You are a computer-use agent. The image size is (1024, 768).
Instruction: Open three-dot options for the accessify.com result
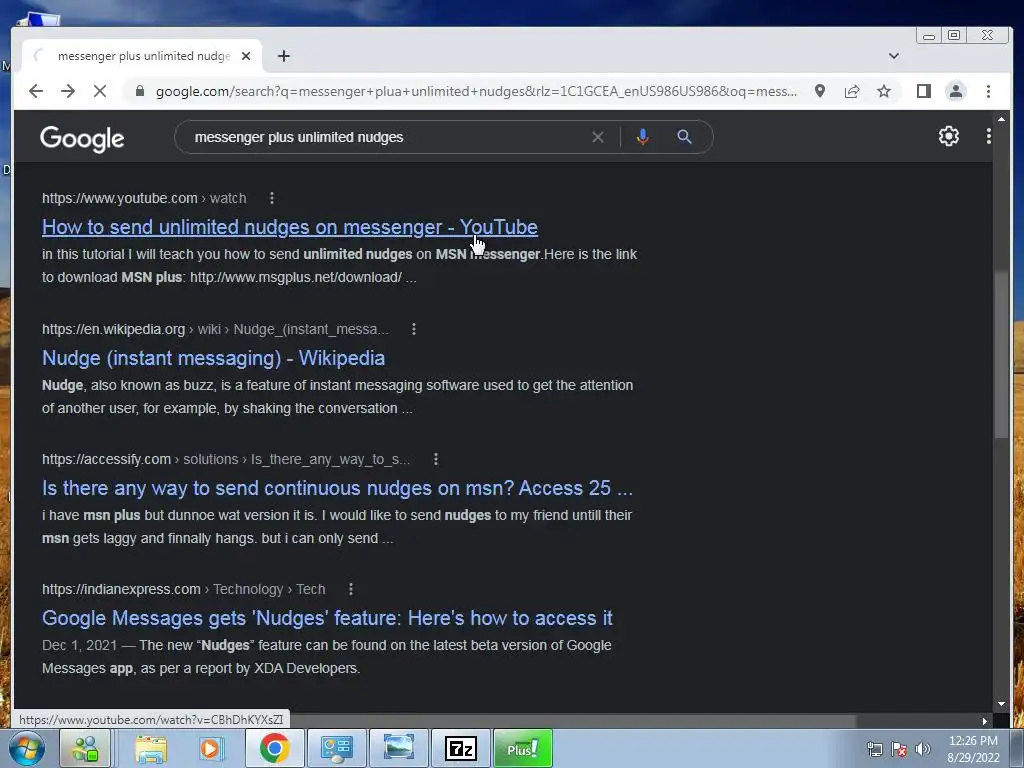(436, 459)
